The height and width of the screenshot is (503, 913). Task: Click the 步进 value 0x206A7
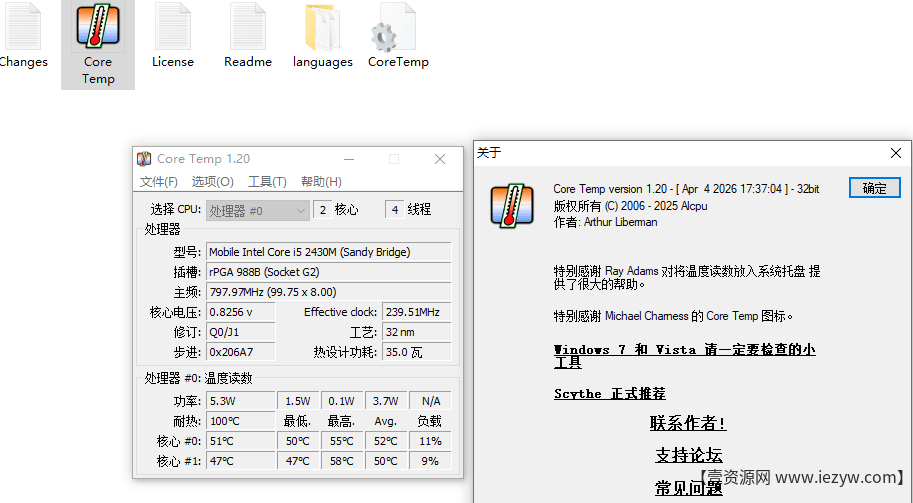(x=240, y=352)
